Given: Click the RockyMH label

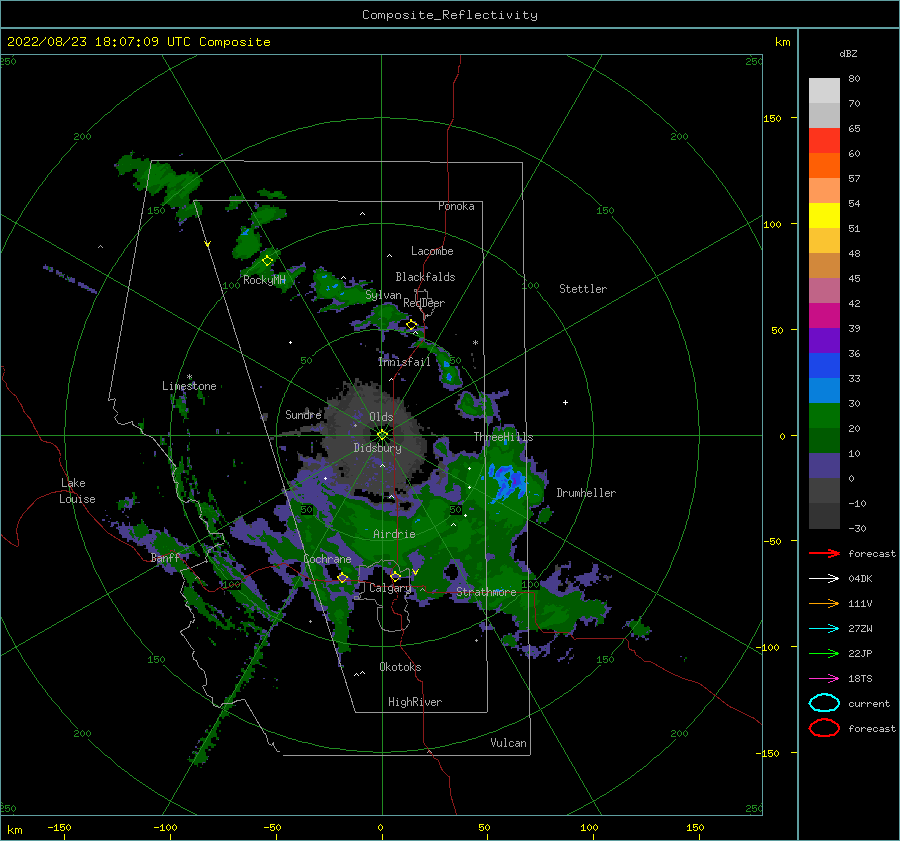Looking at the screenshot, I should tap(264, 280).
